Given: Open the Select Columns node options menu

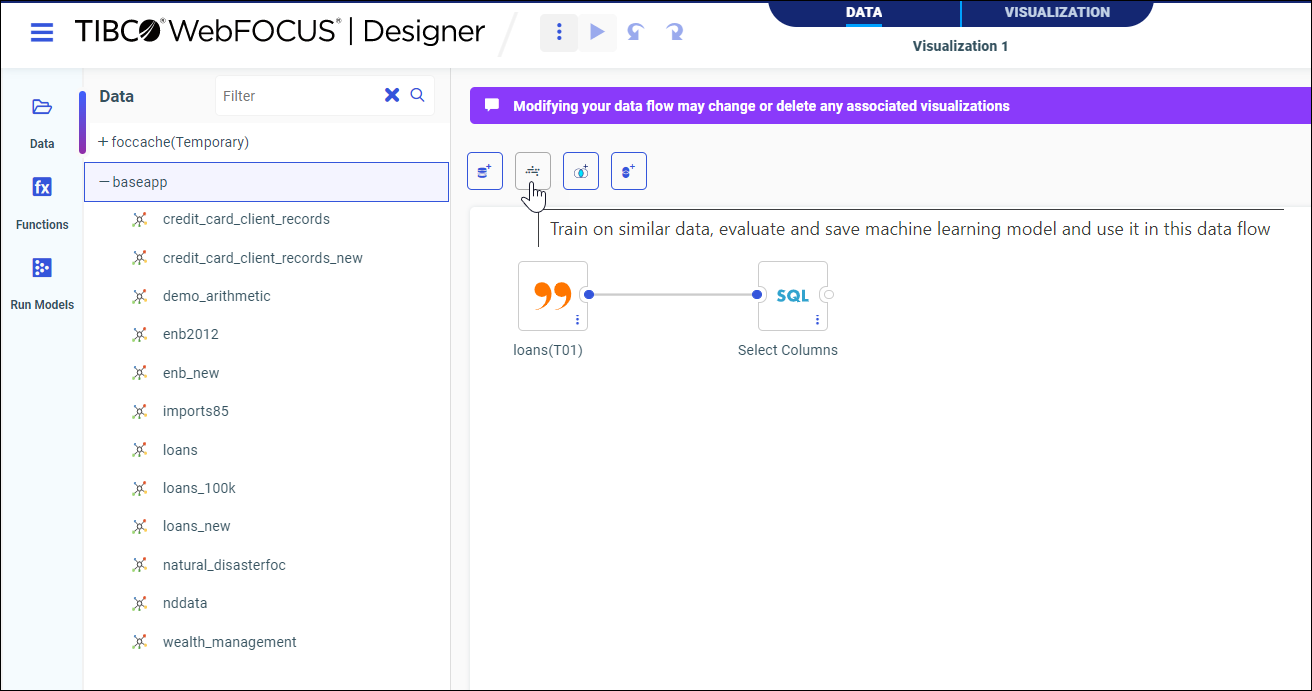Looking at the screenshot, I should coord(817,320).
